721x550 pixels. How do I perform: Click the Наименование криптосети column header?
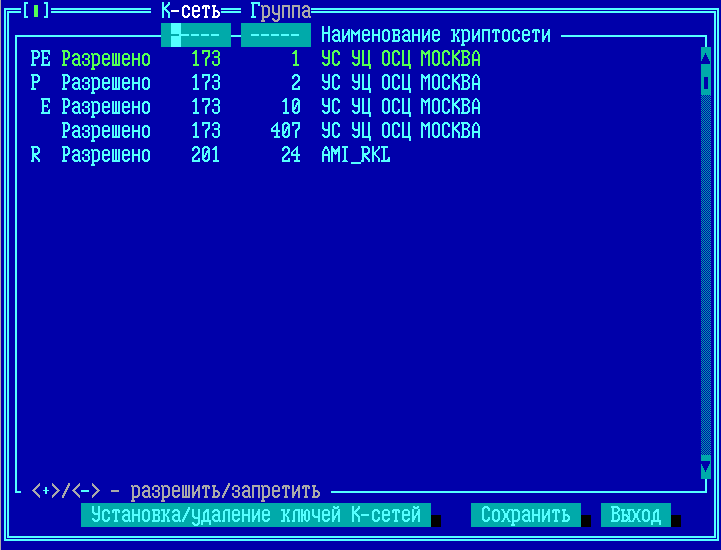pyautogui.click(x=435, y=35)
